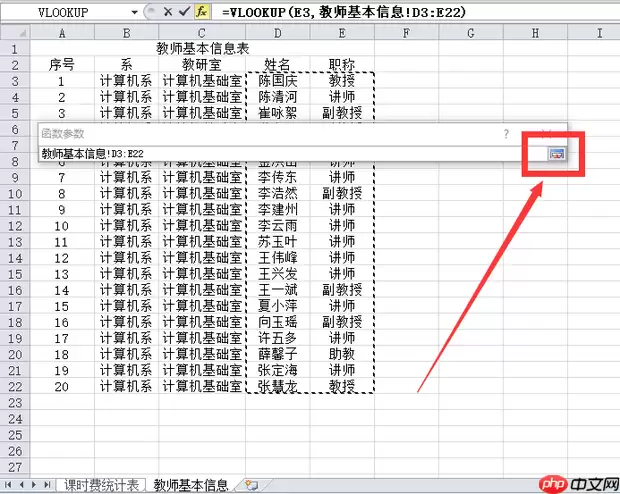
Task: Click the title cell 教师基本信息表
Action: click(x=202, y=49)
